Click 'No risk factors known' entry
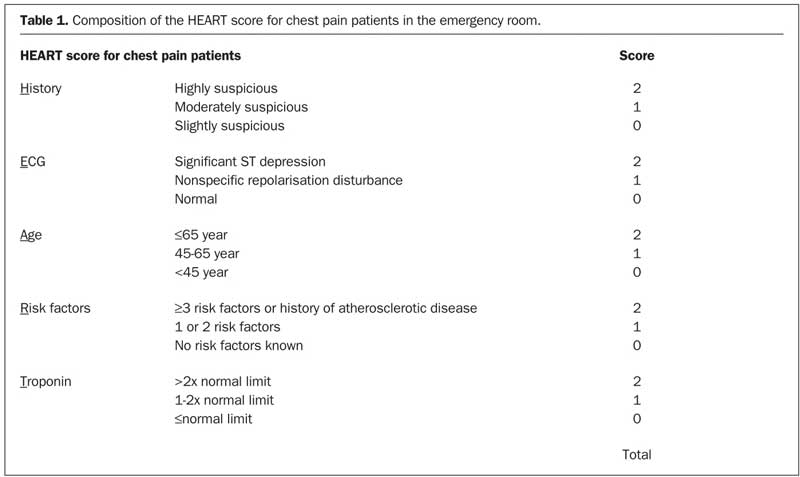The width and height of the screenshot is (800, 477). 239,345
